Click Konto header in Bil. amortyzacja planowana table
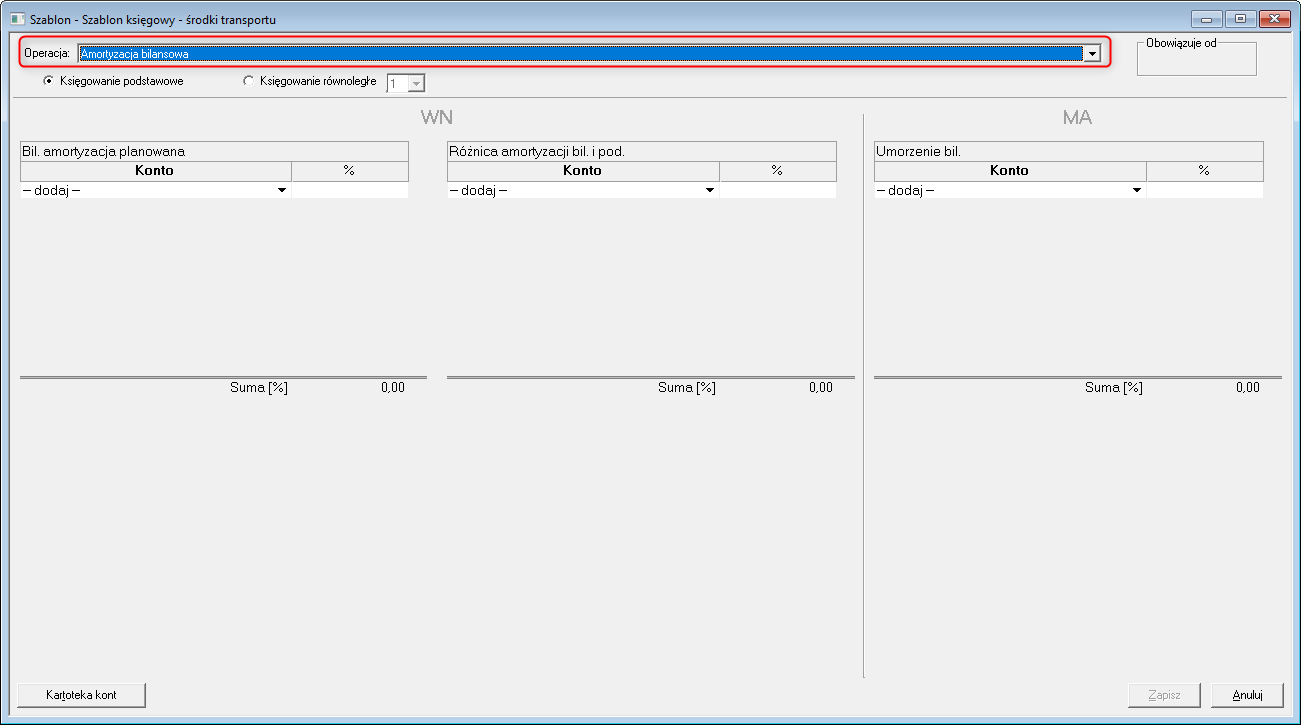Image resolution: width=1301 pixels, height=725 pixels. [156, 171]
